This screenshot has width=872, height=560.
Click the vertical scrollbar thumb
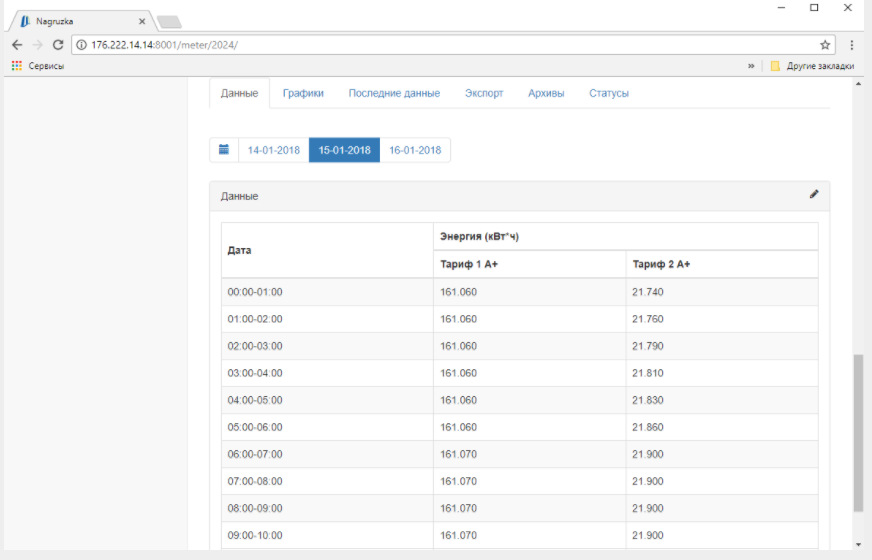pyautogui.click(x=858, y=433)
